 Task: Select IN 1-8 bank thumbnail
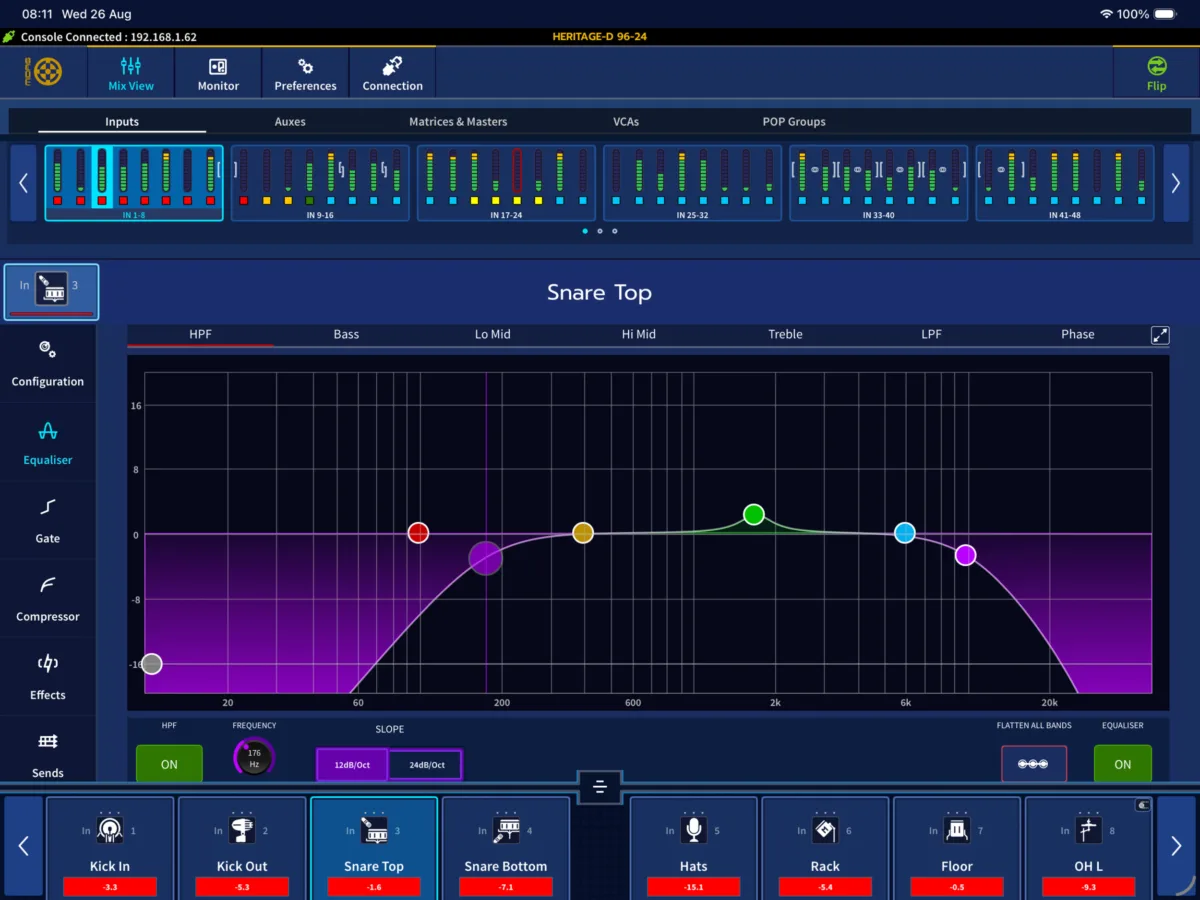(x=134, y=183)
